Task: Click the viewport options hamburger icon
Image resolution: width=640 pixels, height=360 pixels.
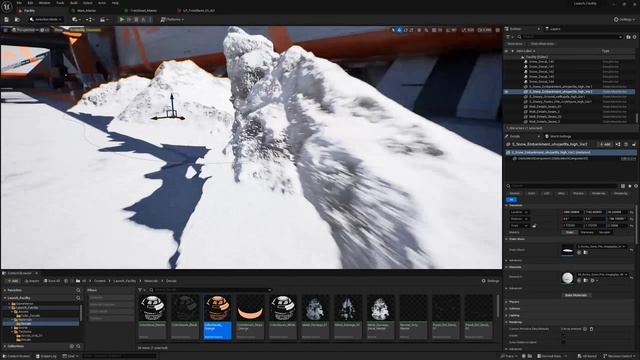Action: (x=5, y=30)
